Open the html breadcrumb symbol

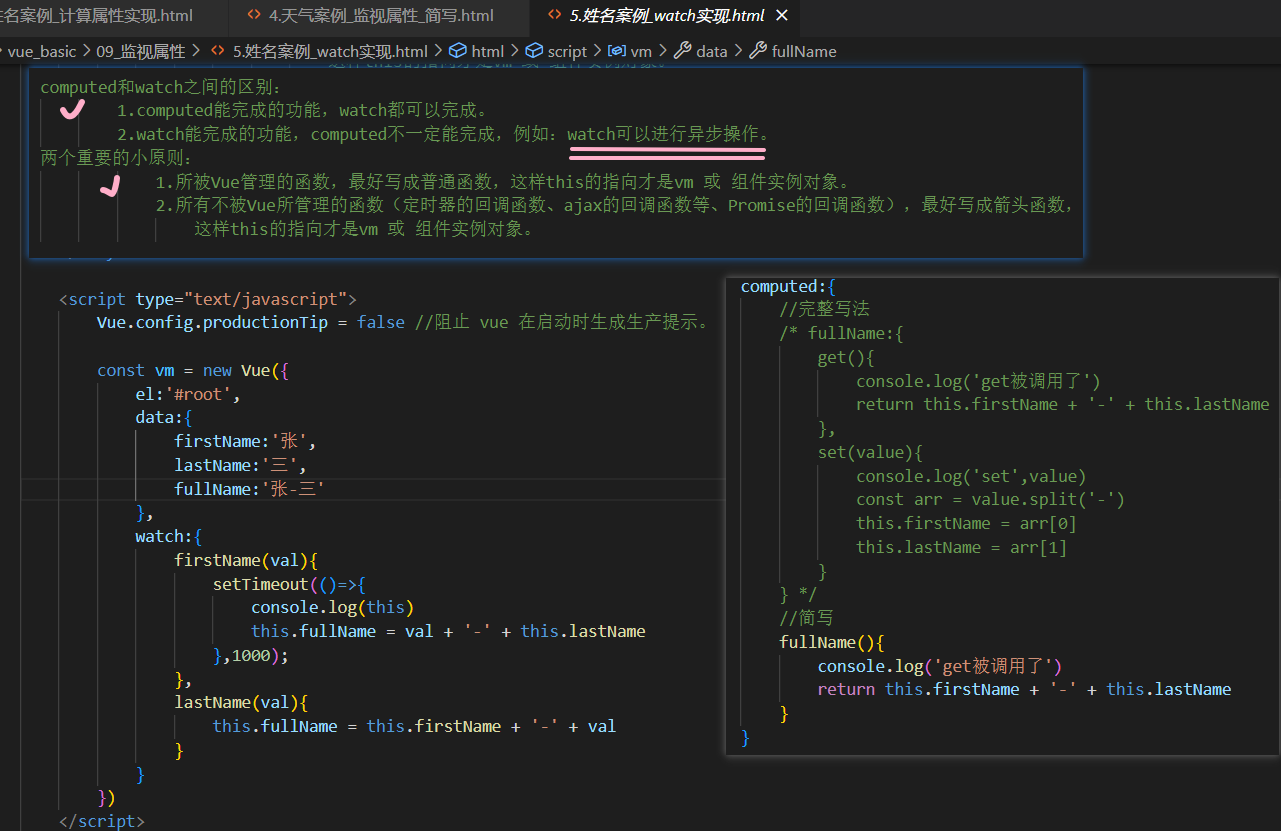click(488, 51)
